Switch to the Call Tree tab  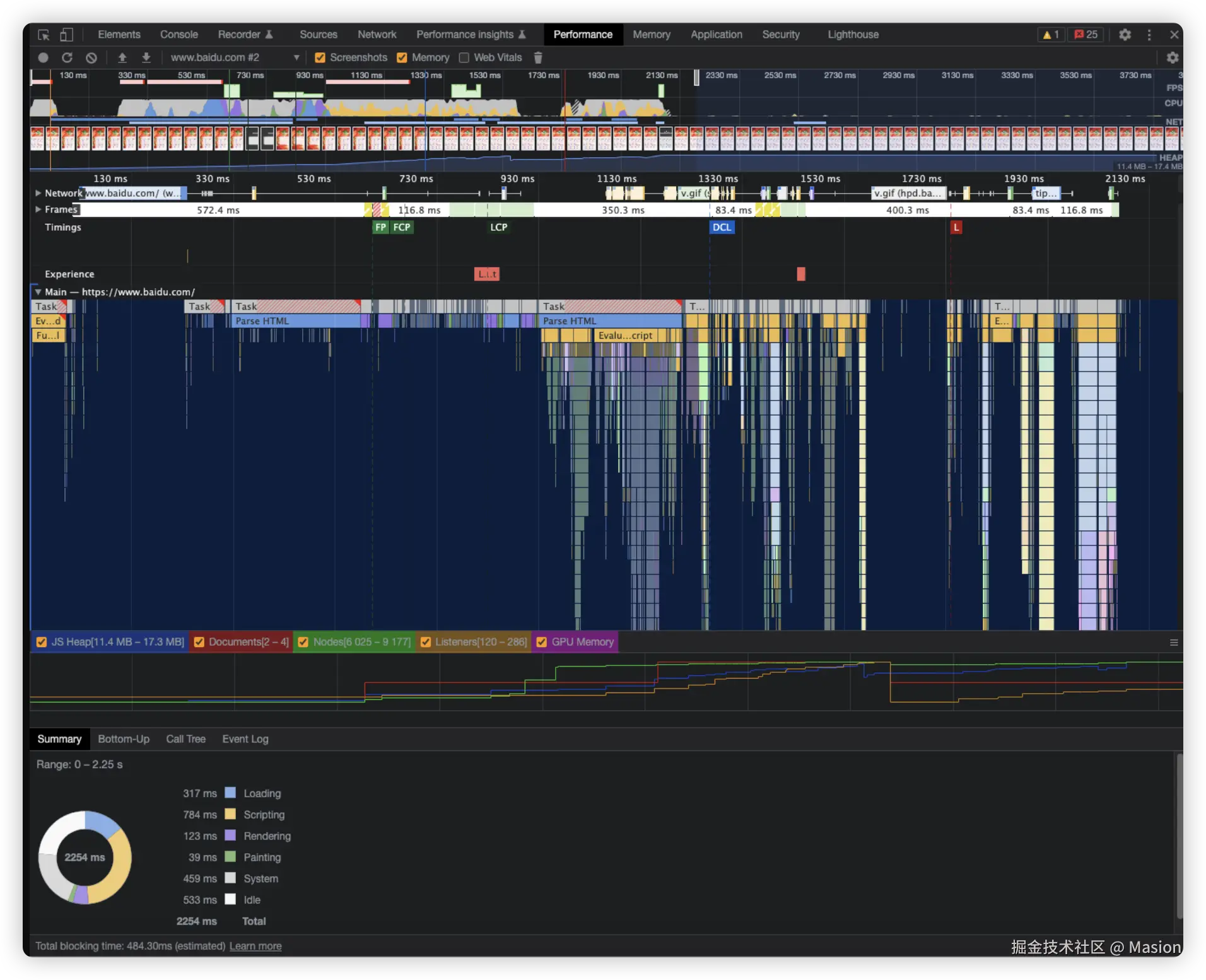point(186,739)
